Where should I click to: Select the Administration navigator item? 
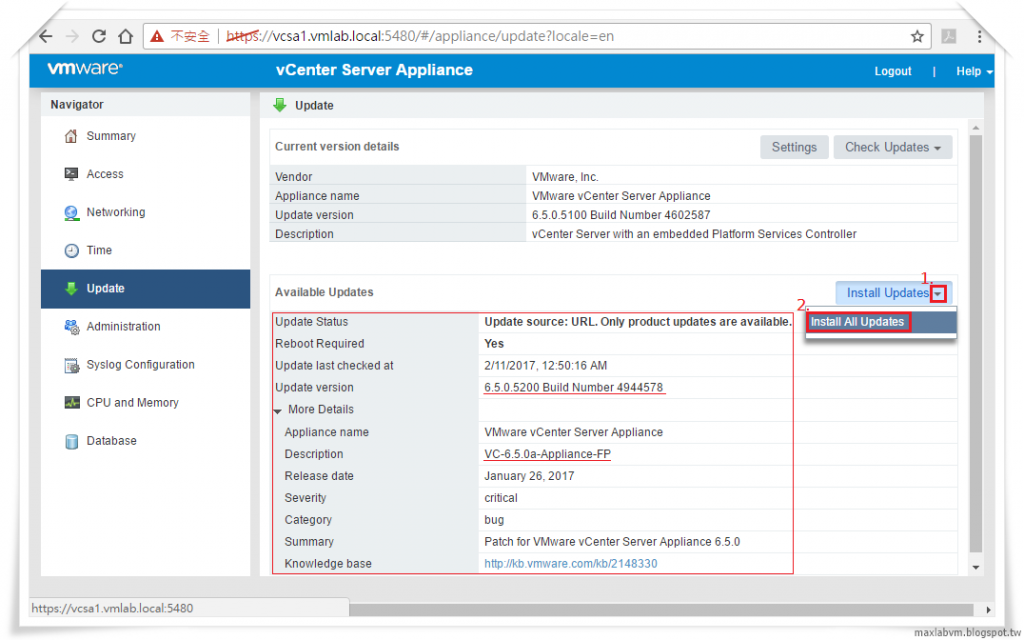coord(145,327)
